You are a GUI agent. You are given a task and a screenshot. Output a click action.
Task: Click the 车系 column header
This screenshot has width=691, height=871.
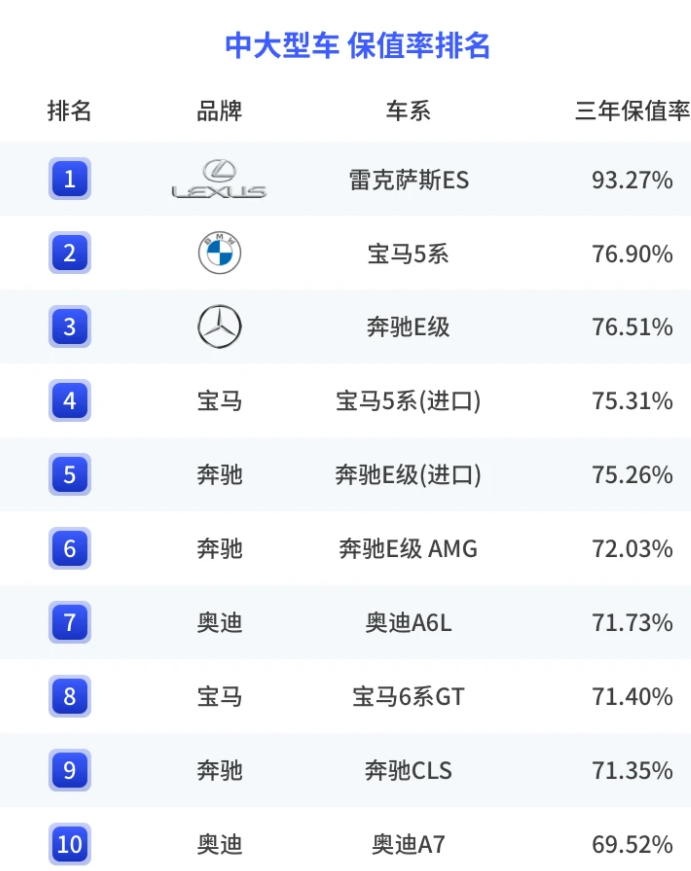coord(408,111)
